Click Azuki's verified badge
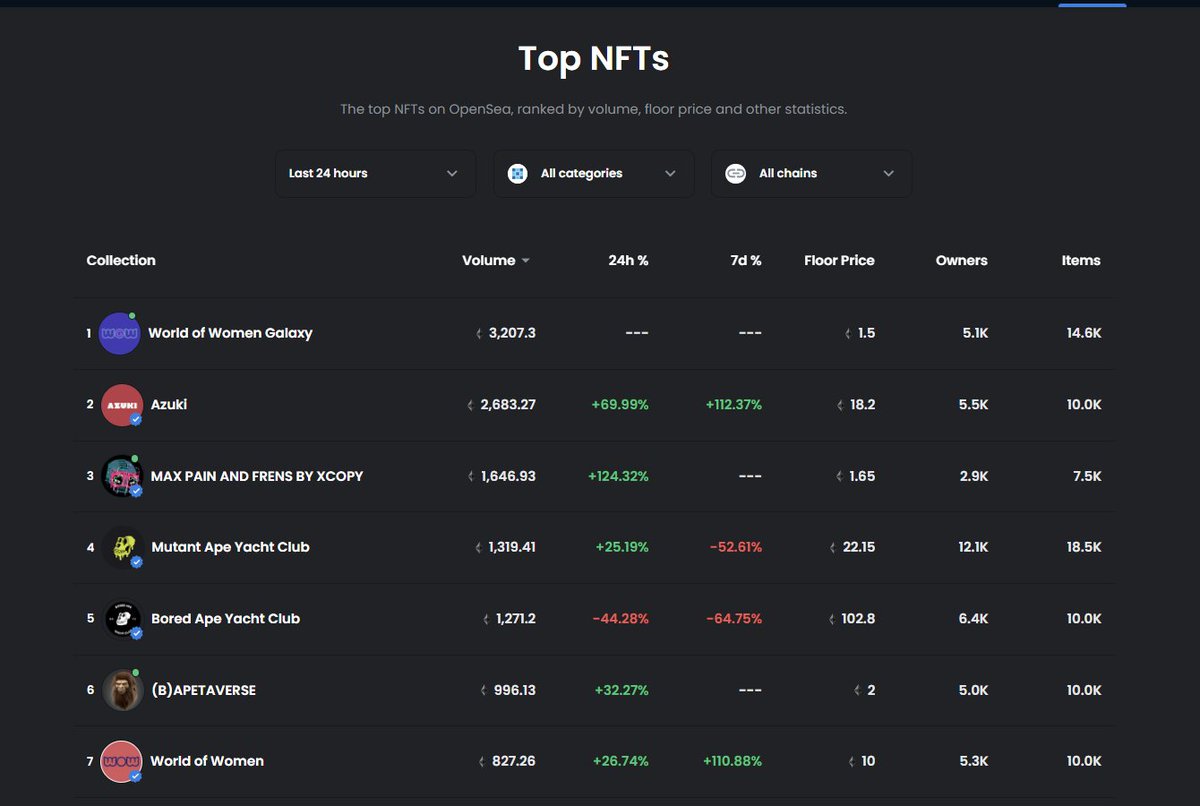The image size is (1200, 806). [136, 420]
